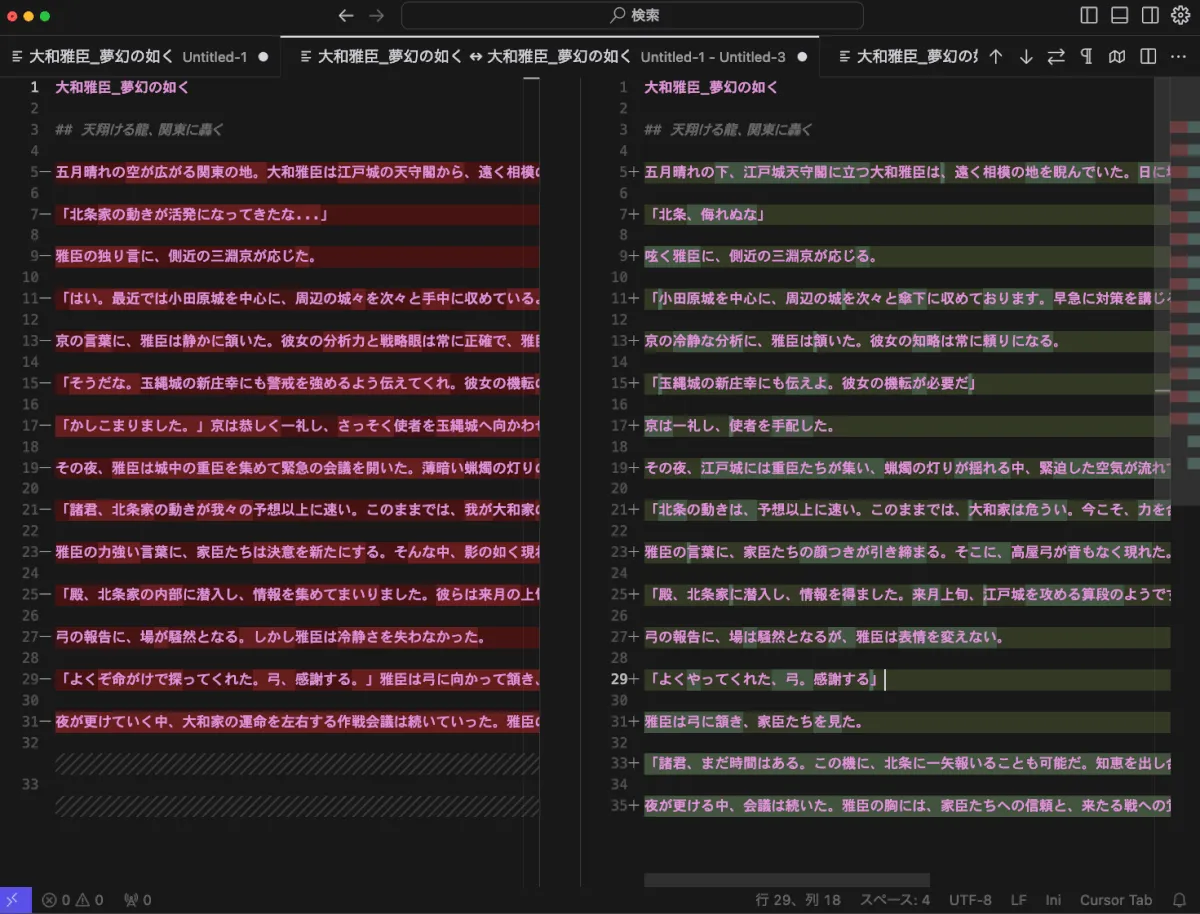Change encoding via UTF-8 in status bar
This screenshot has height=914, width=1200.
pos(970,900)
